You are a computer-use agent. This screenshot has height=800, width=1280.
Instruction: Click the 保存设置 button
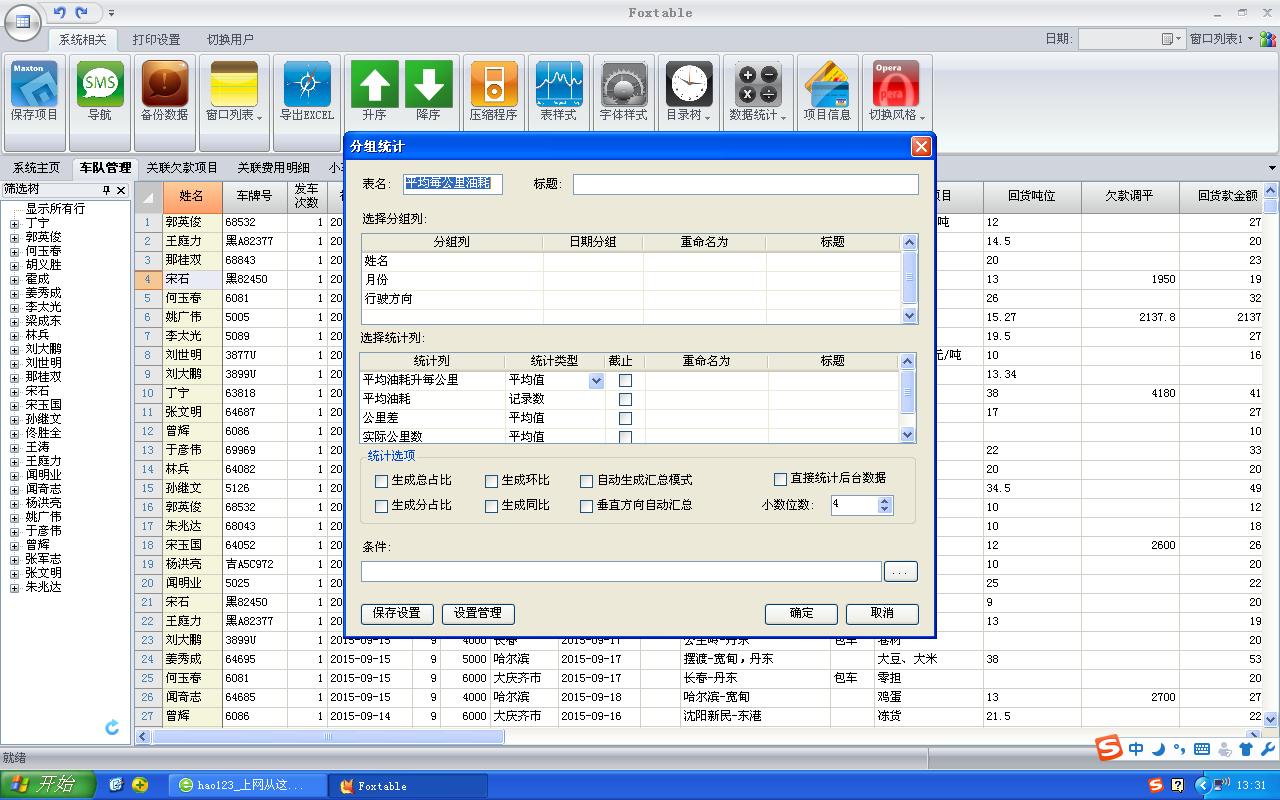click(x=397, y=613)
